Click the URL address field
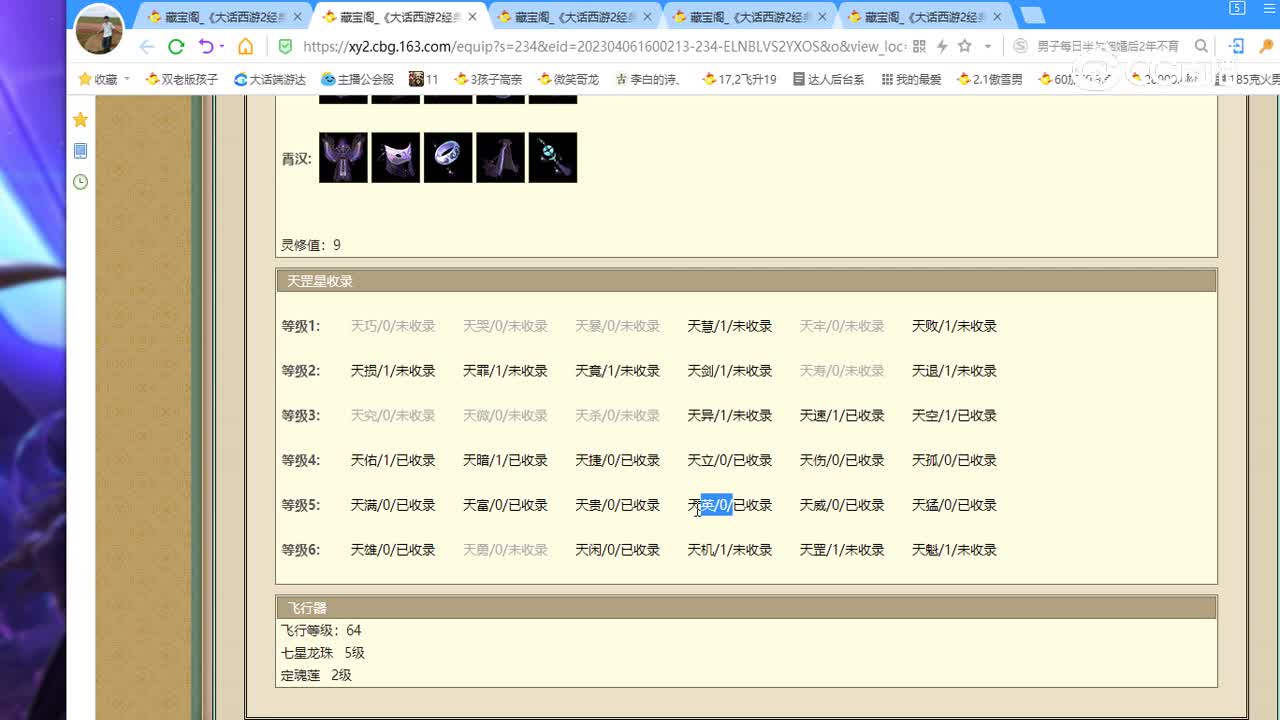This screenshot has width=1280, height=720. pos(604,47)
